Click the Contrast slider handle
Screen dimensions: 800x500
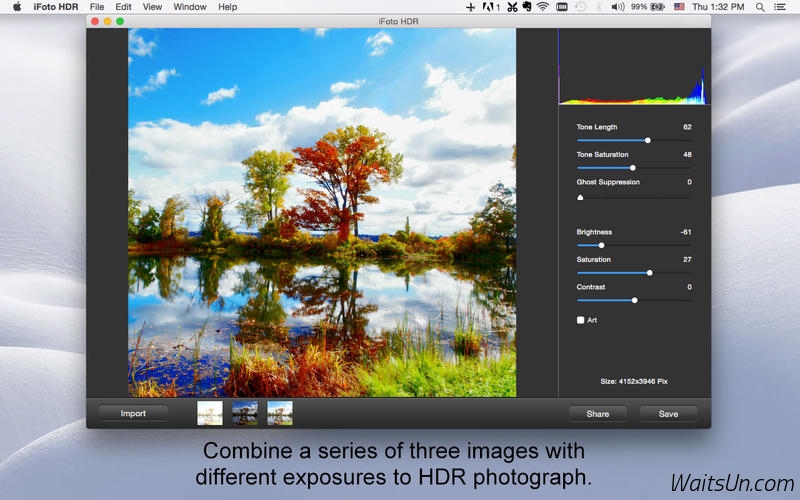[x=635, y=301]
